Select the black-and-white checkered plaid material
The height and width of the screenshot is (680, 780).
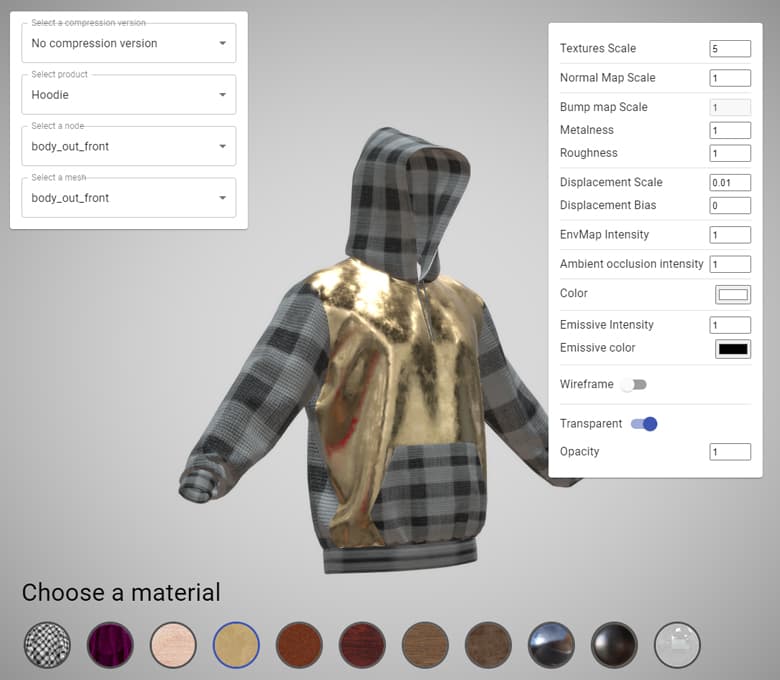pos(47,645)
